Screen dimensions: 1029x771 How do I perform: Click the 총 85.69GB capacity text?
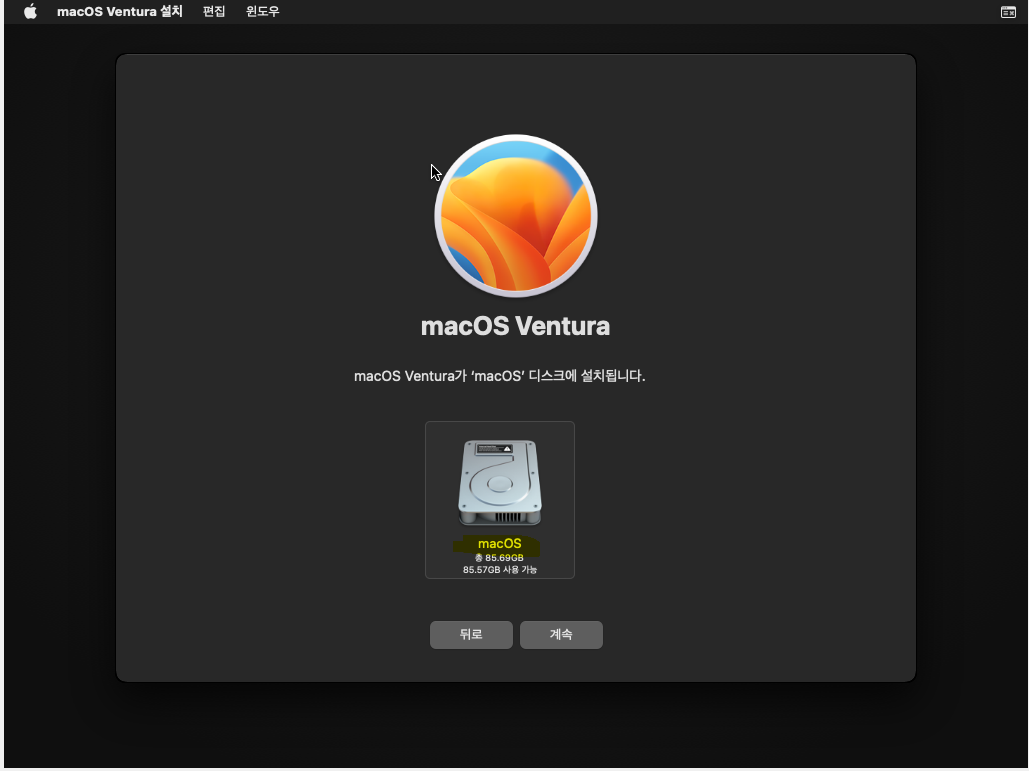click(x=499, y=558)
